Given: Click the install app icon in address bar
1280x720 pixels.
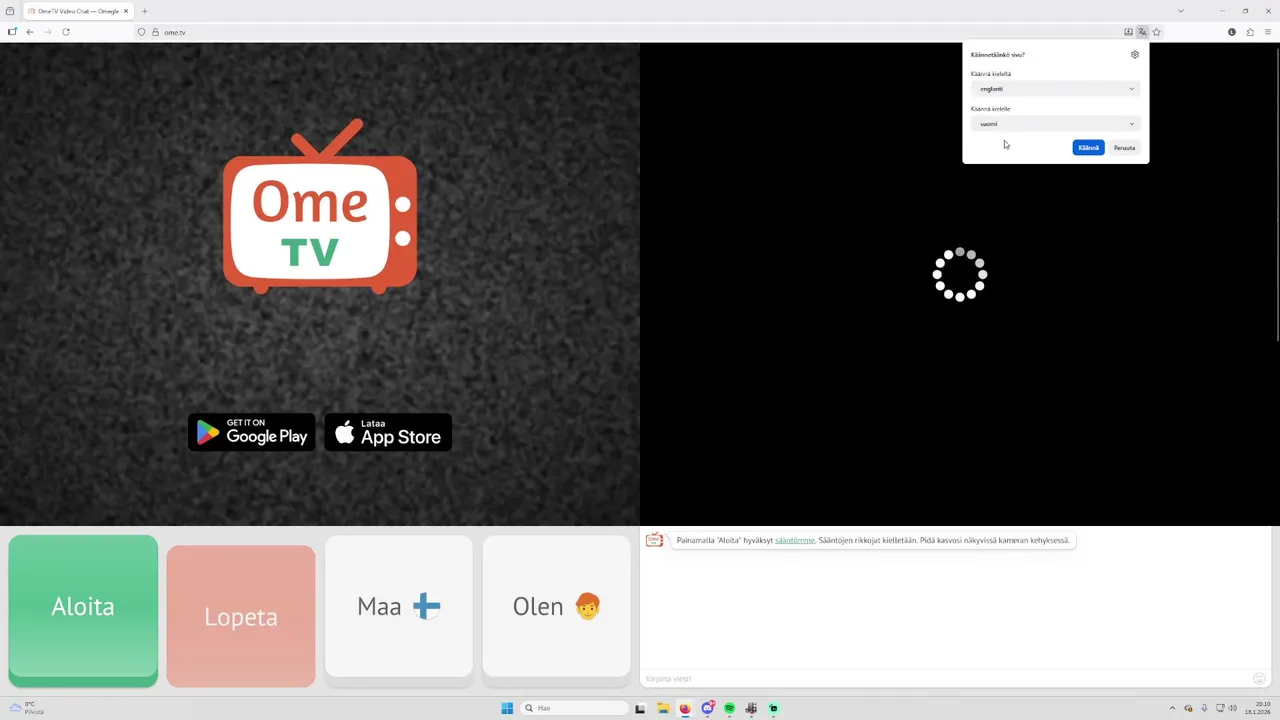Looking at the screenshot, I should (1128, 32).
